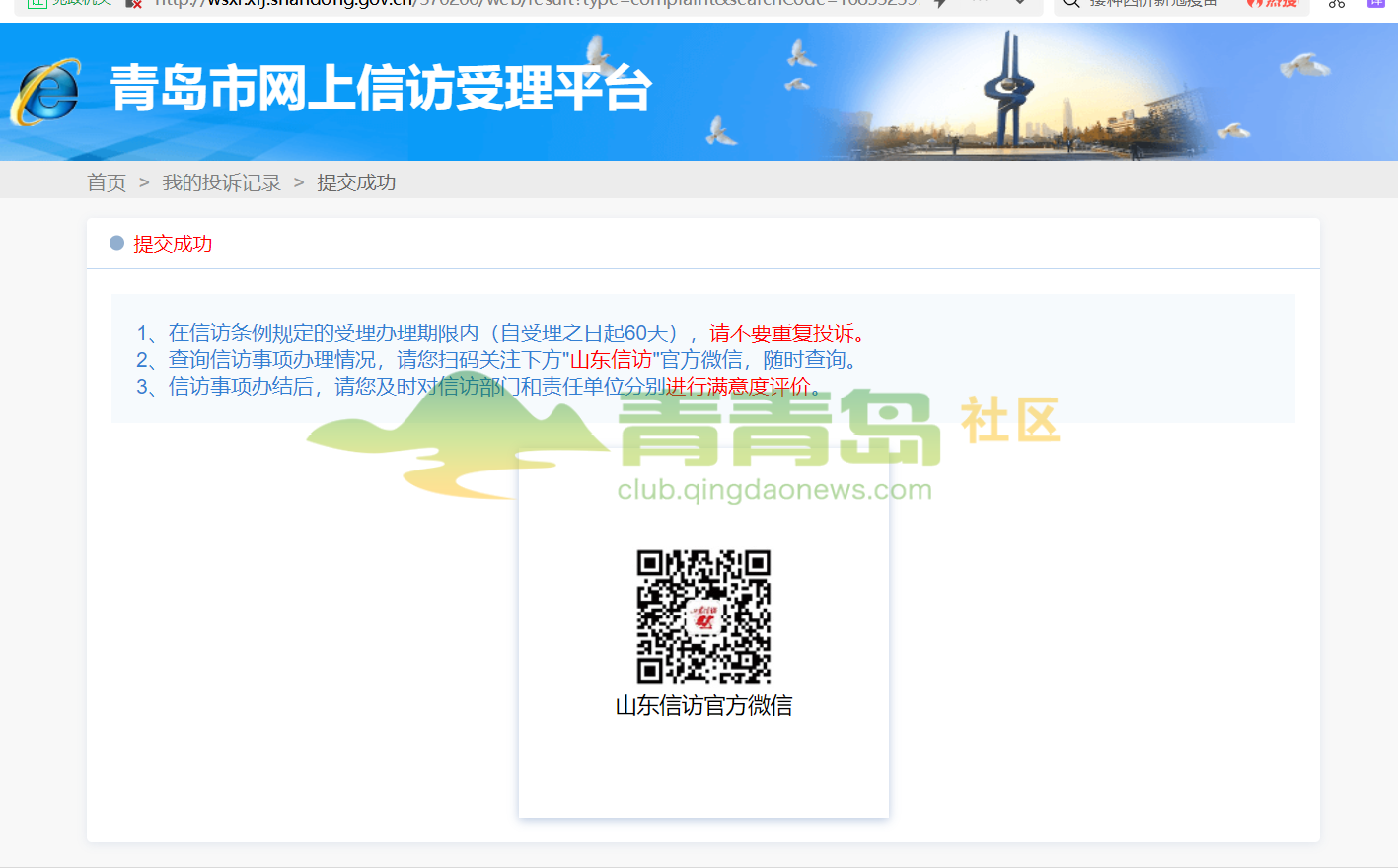Click the 山东信访官方微信 caption under QR code
The width and height of the screenshot is (1398, 868).
tap(703, 705)
